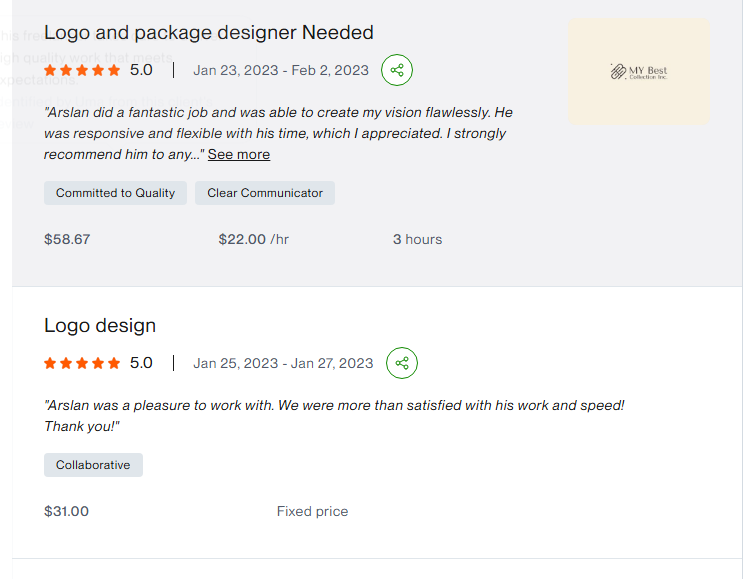
Task: Click the $31.00 amount
Action: pyautogui.click(x=66, y=511)
